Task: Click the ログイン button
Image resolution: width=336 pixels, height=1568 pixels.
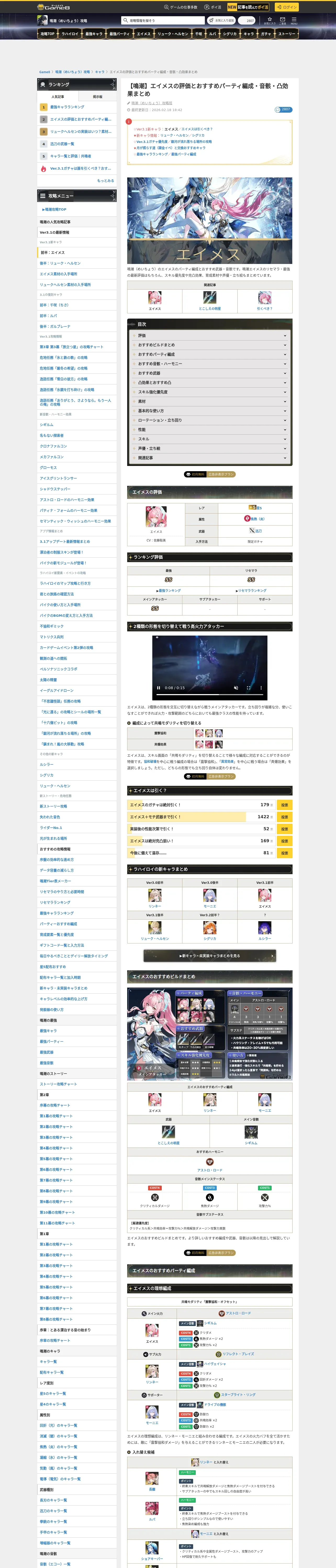Action: pyautogui.click(x=286, y=7)
